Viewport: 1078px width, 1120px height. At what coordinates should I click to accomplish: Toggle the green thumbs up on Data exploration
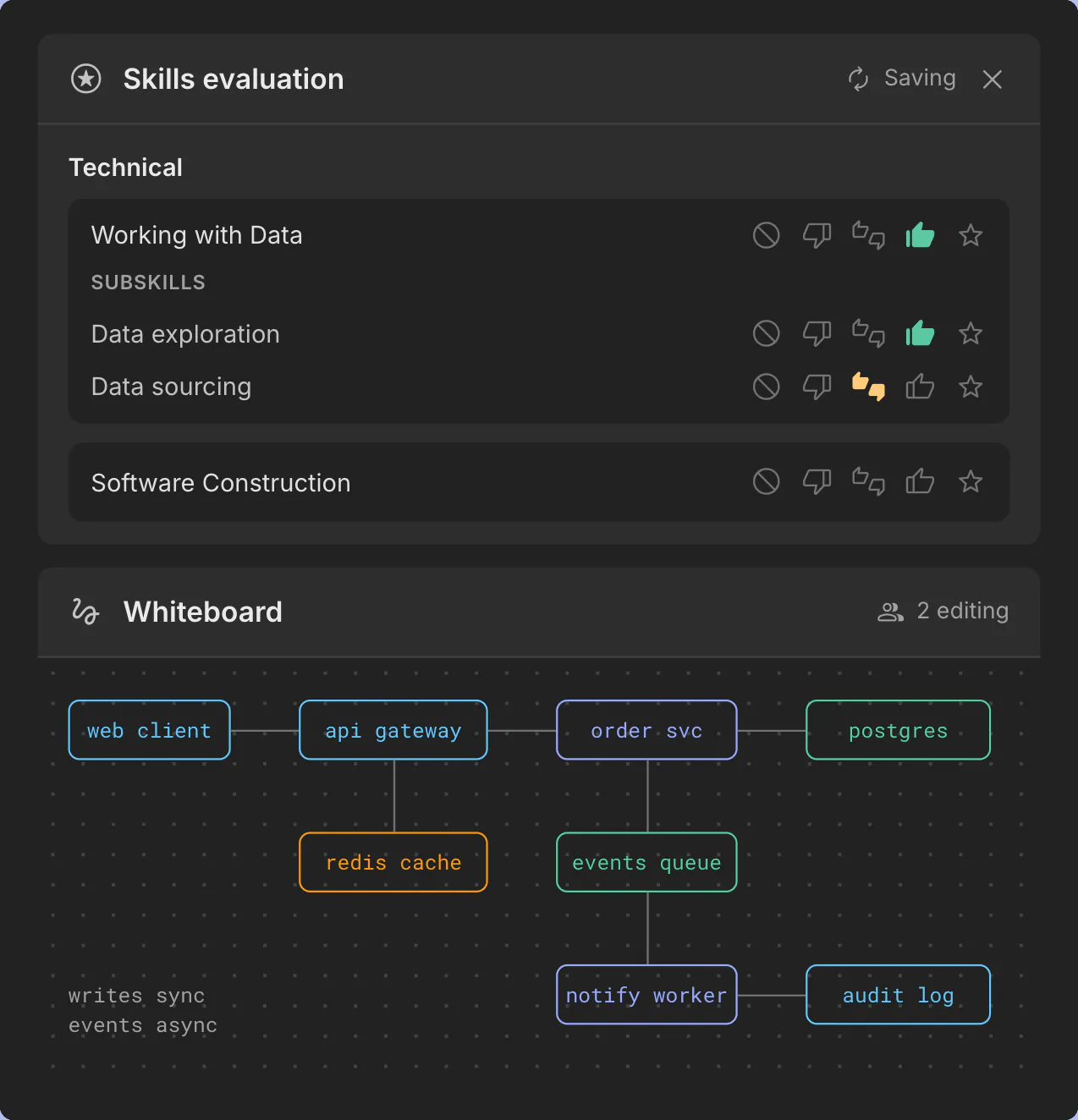tap(920, 333)
